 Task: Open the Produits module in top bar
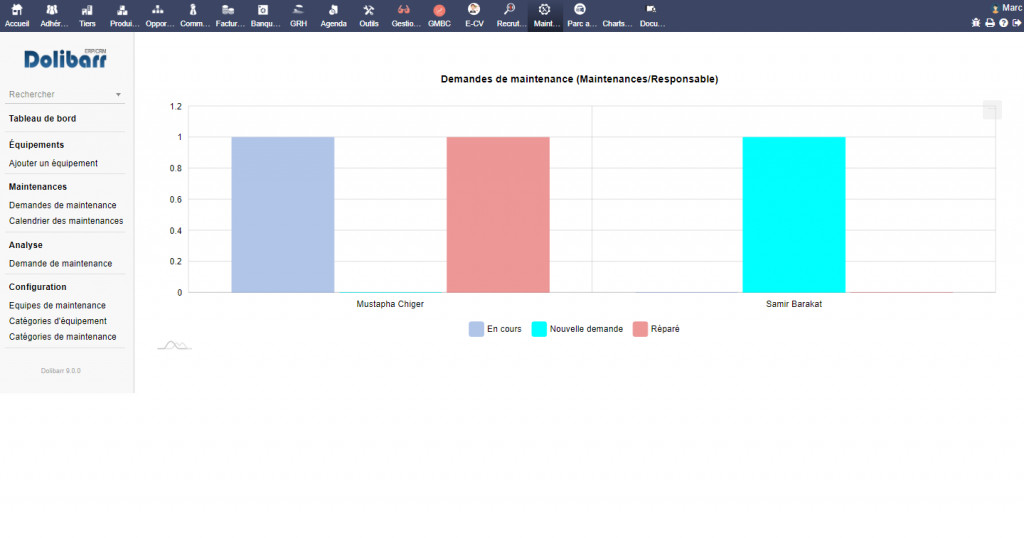(123, 16)
